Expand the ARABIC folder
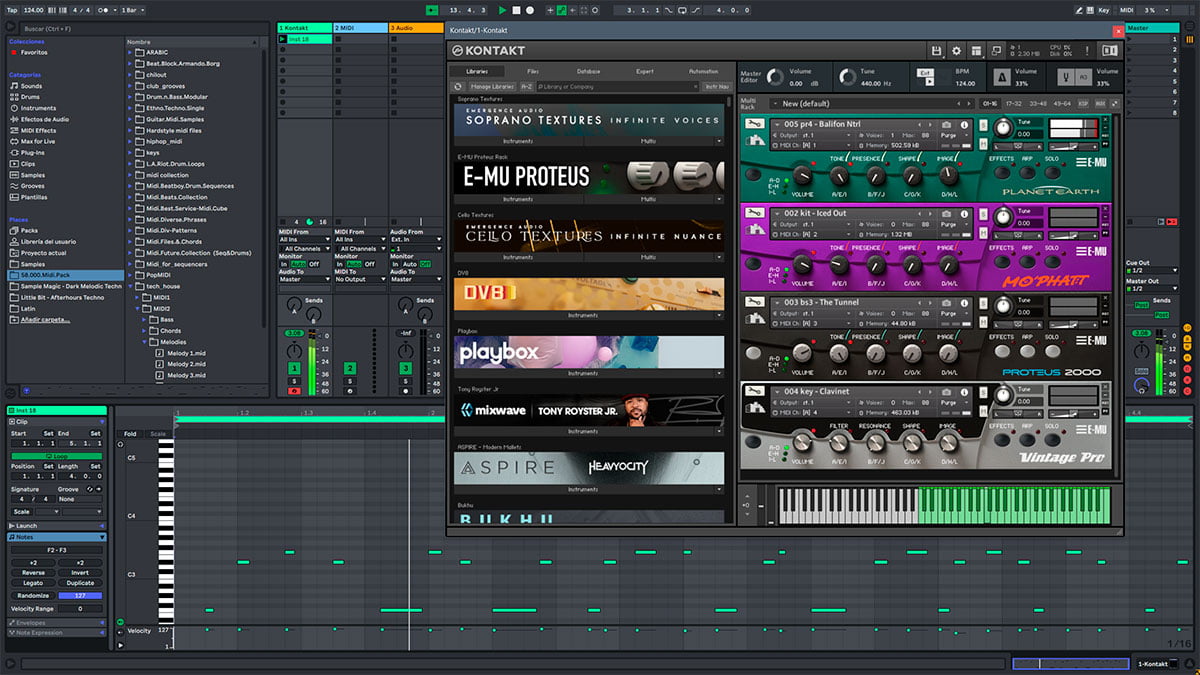The image size is (1200, 675). click(x=131, y=52)
